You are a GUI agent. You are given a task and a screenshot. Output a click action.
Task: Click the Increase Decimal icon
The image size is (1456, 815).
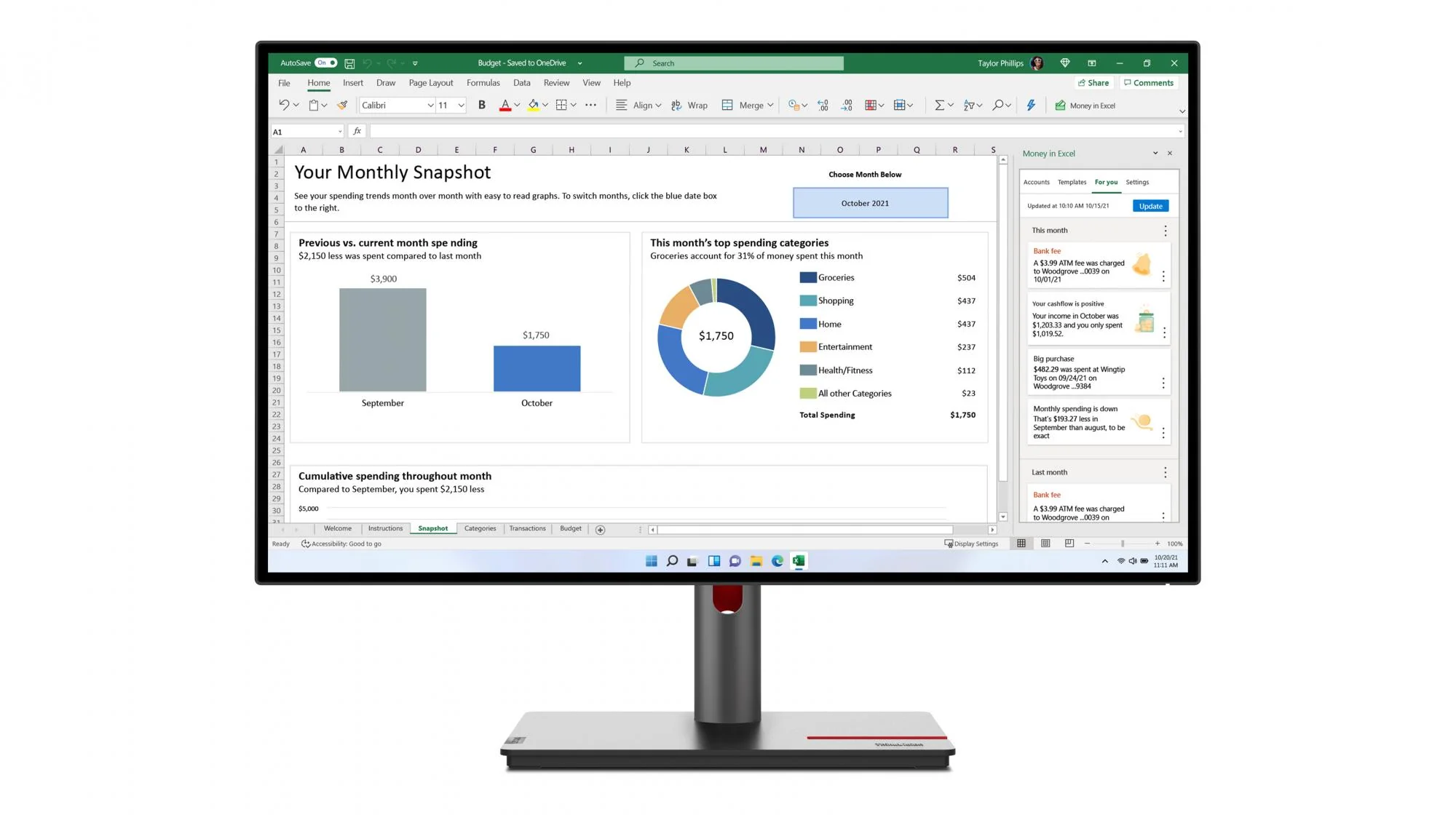click(823, 105)
